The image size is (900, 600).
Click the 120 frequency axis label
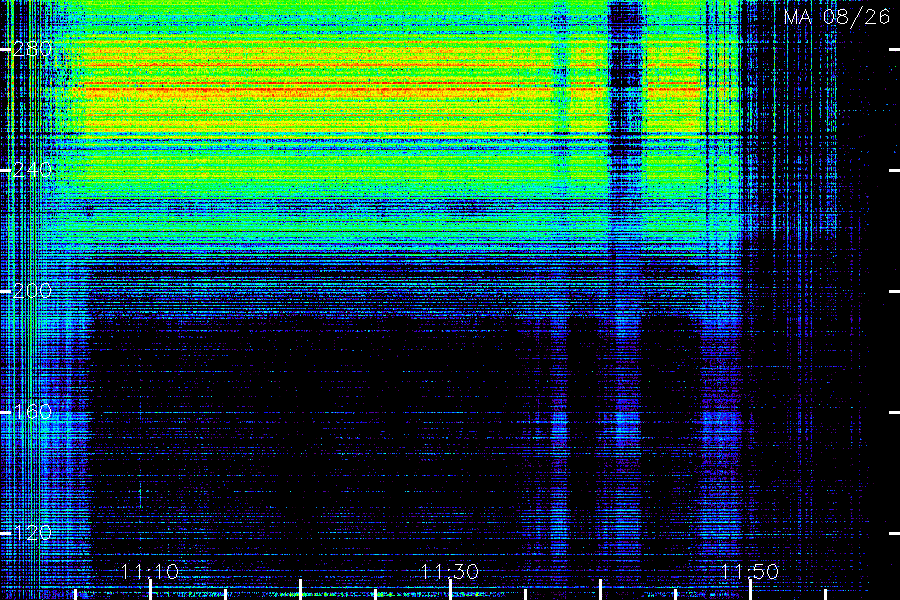[32, 533]
